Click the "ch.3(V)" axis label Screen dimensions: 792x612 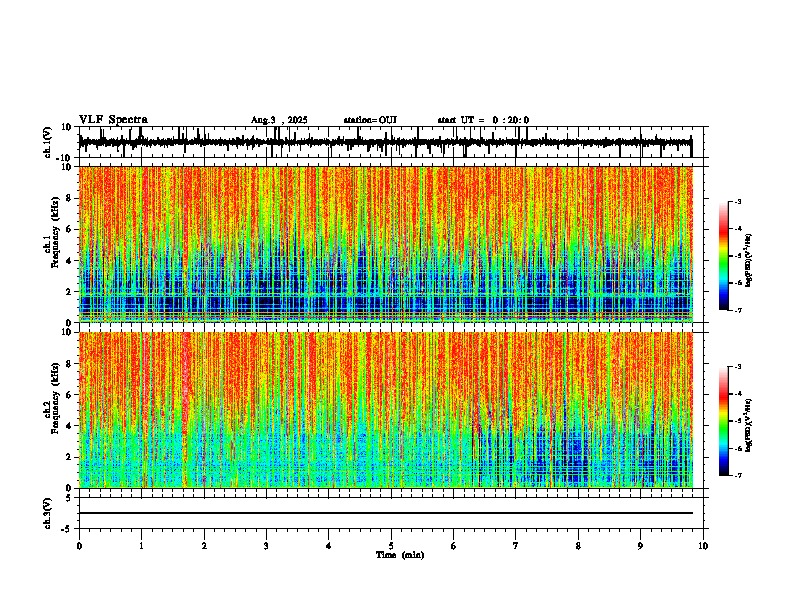tap(48, 513)
